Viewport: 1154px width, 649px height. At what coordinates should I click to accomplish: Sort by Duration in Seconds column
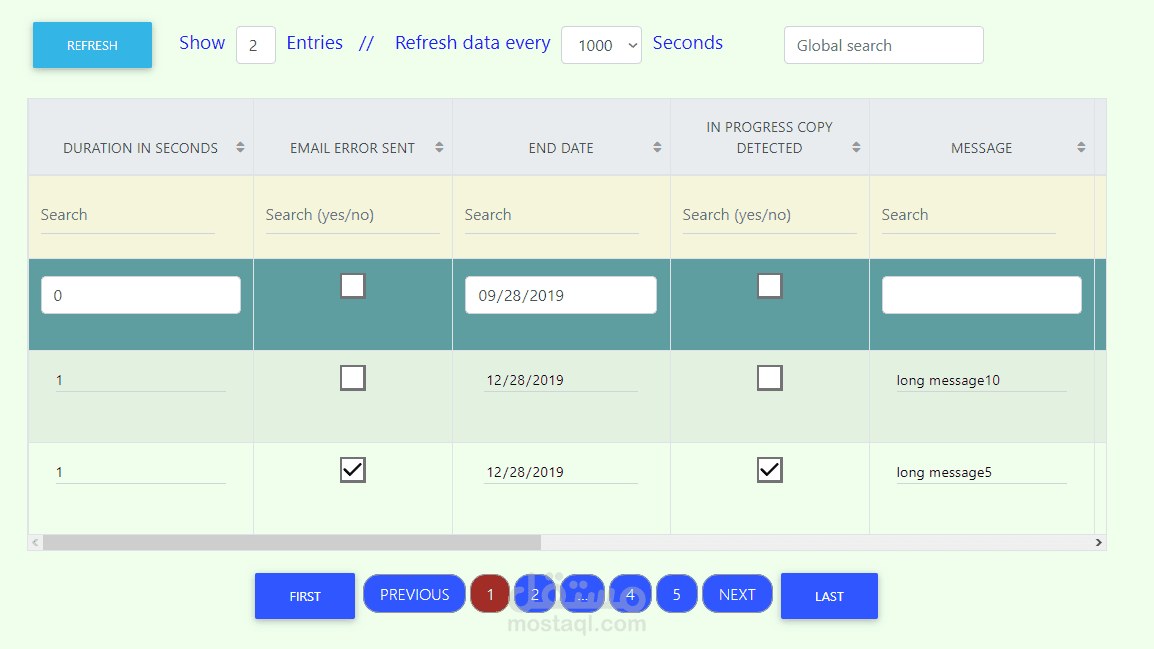click(x=240, y=148)
